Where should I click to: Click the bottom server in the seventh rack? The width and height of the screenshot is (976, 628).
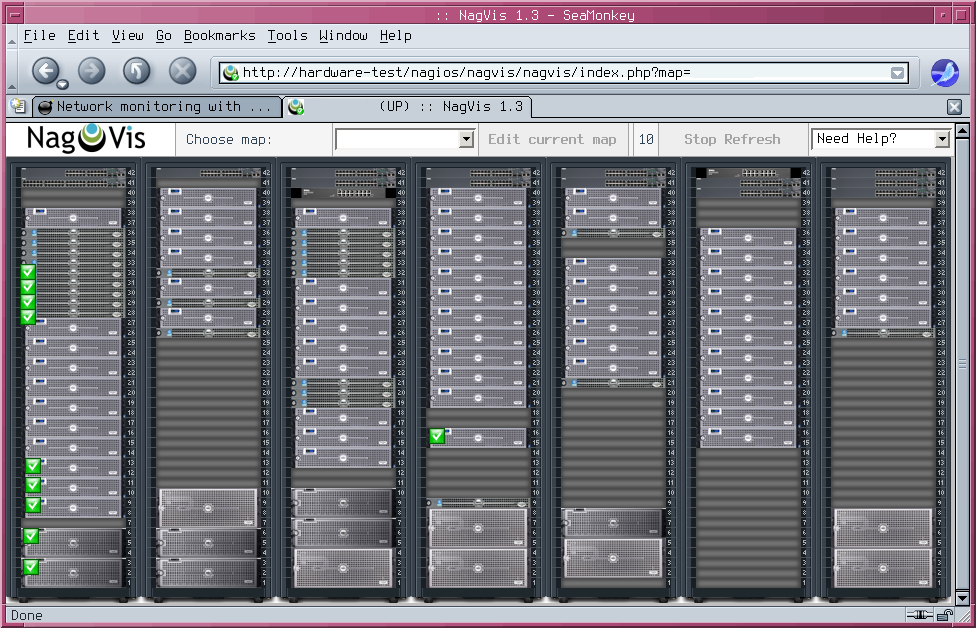(883, 568)
